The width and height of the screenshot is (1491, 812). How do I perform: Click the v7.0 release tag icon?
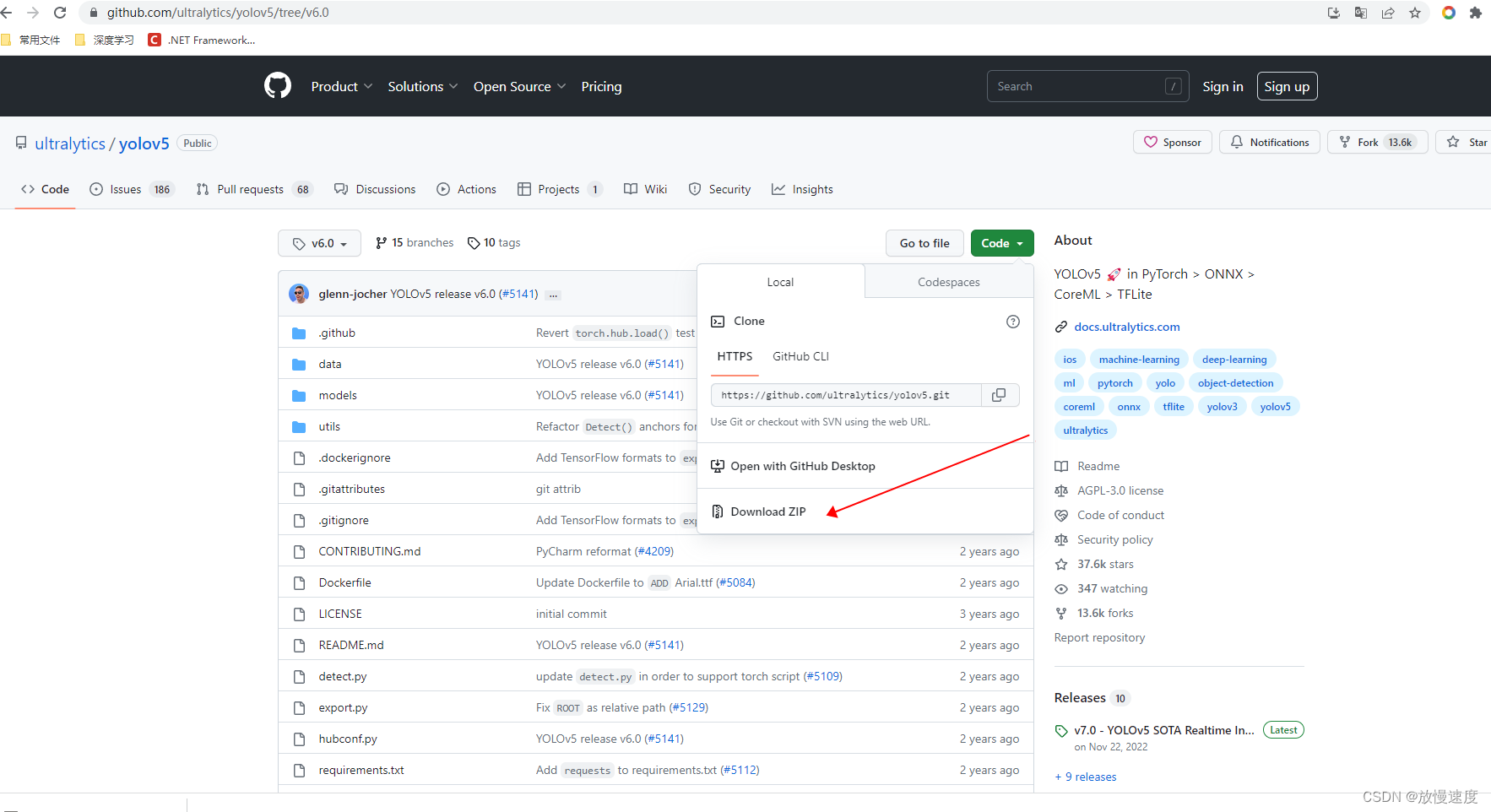click(1061, 731)
